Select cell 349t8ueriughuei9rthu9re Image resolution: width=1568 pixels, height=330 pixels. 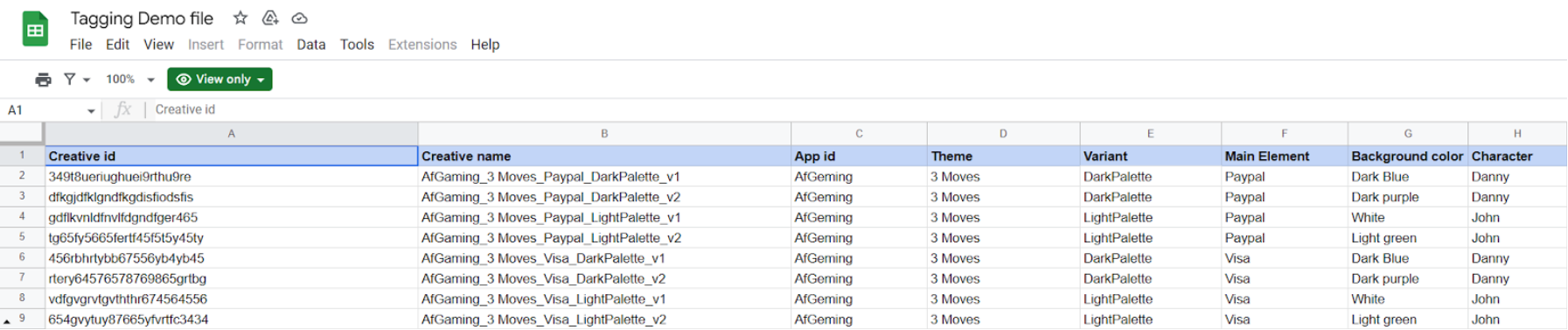pyautogui.click(x=231, y=177)
